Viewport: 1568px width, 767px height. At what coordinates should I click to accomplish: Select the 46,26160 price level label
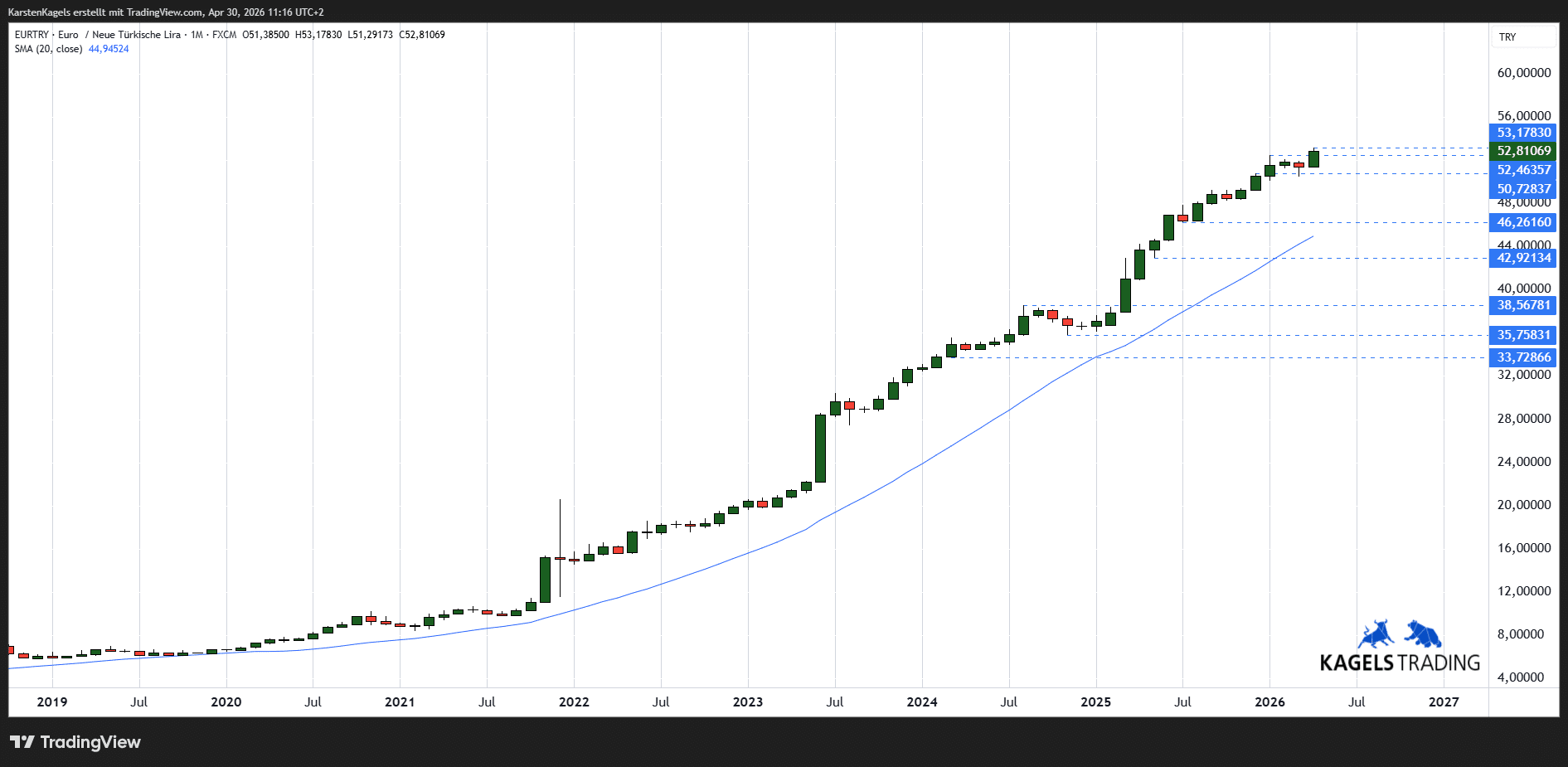[x=1523, y=222]
